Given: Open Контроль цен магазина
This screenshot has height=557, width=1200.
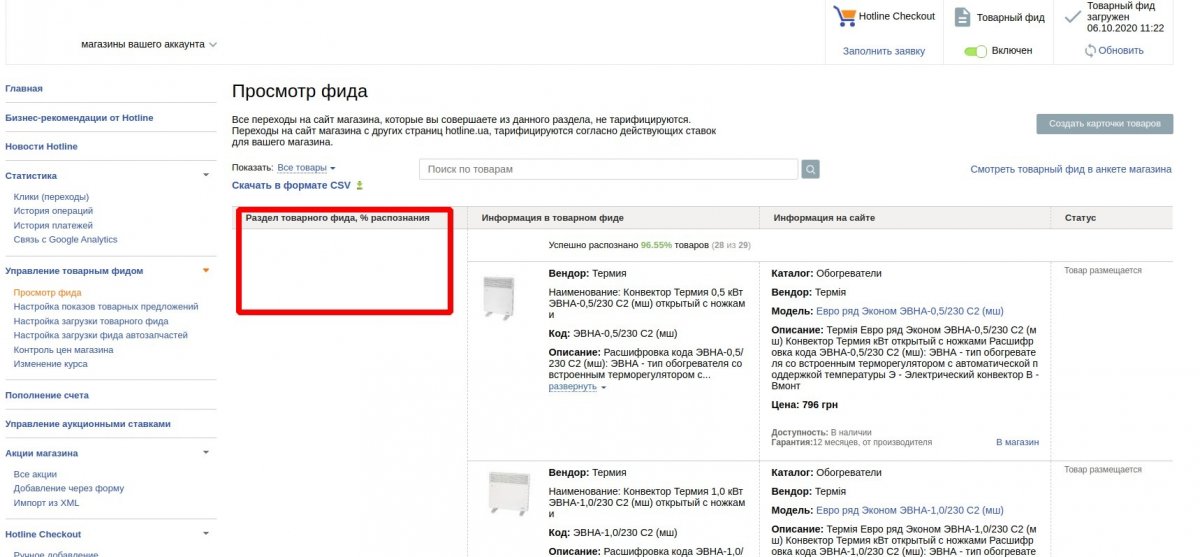Looking at the screenshot, I should pyautogui.click(x=63, y=350).
